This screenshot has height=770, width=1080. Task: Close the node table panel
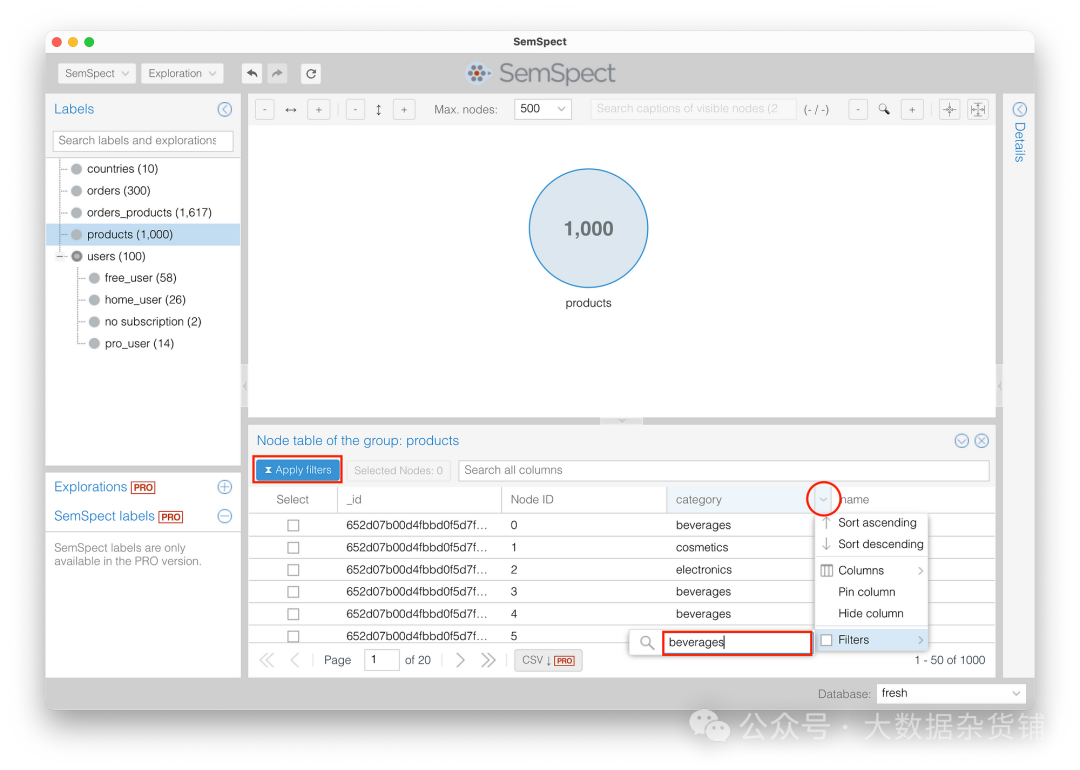tap(982, 441)
